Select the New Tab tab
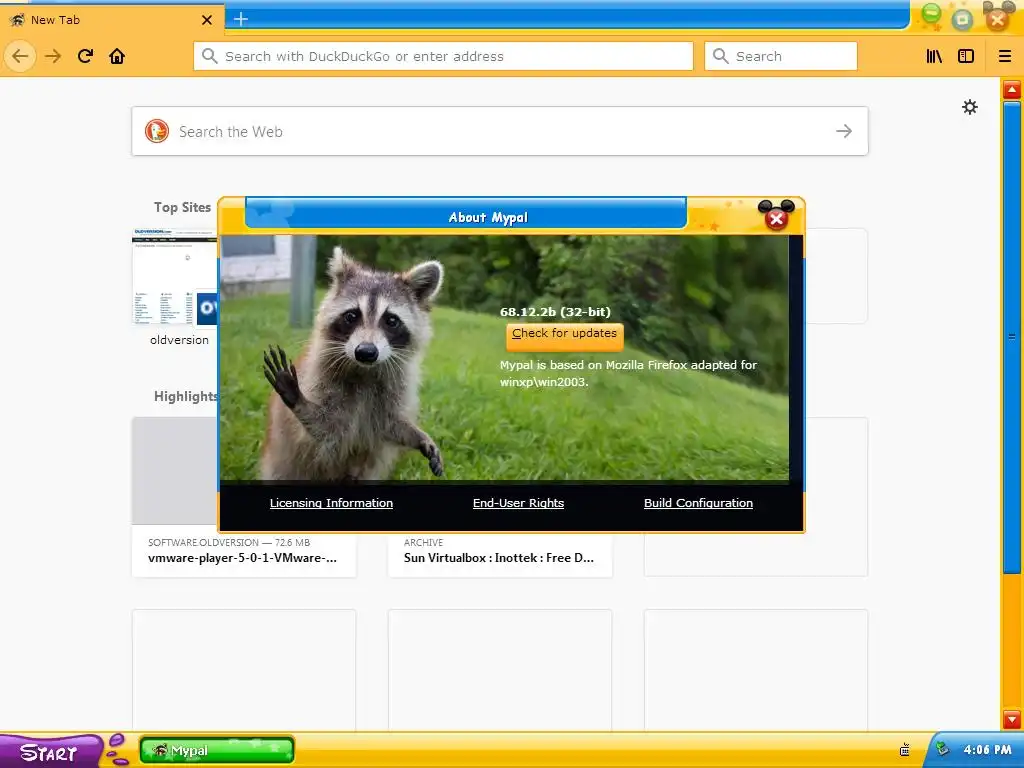The height and width of the screenshot is (768, 1024). coord(111,20)
